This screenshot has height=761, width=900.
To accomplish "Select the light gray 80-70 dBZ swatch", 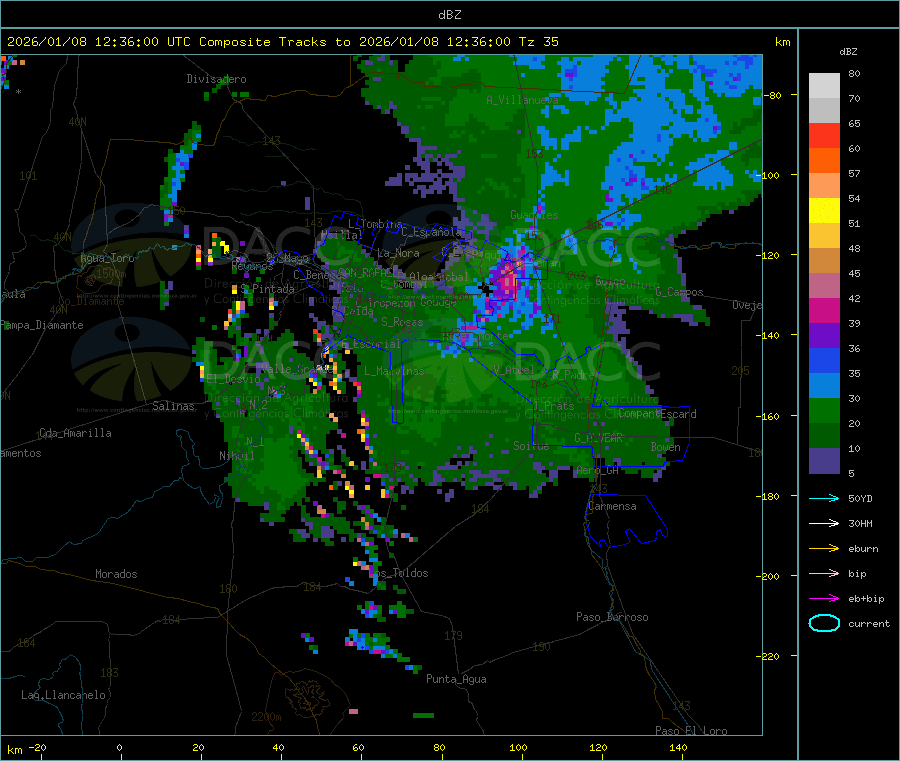I will 824,86.
